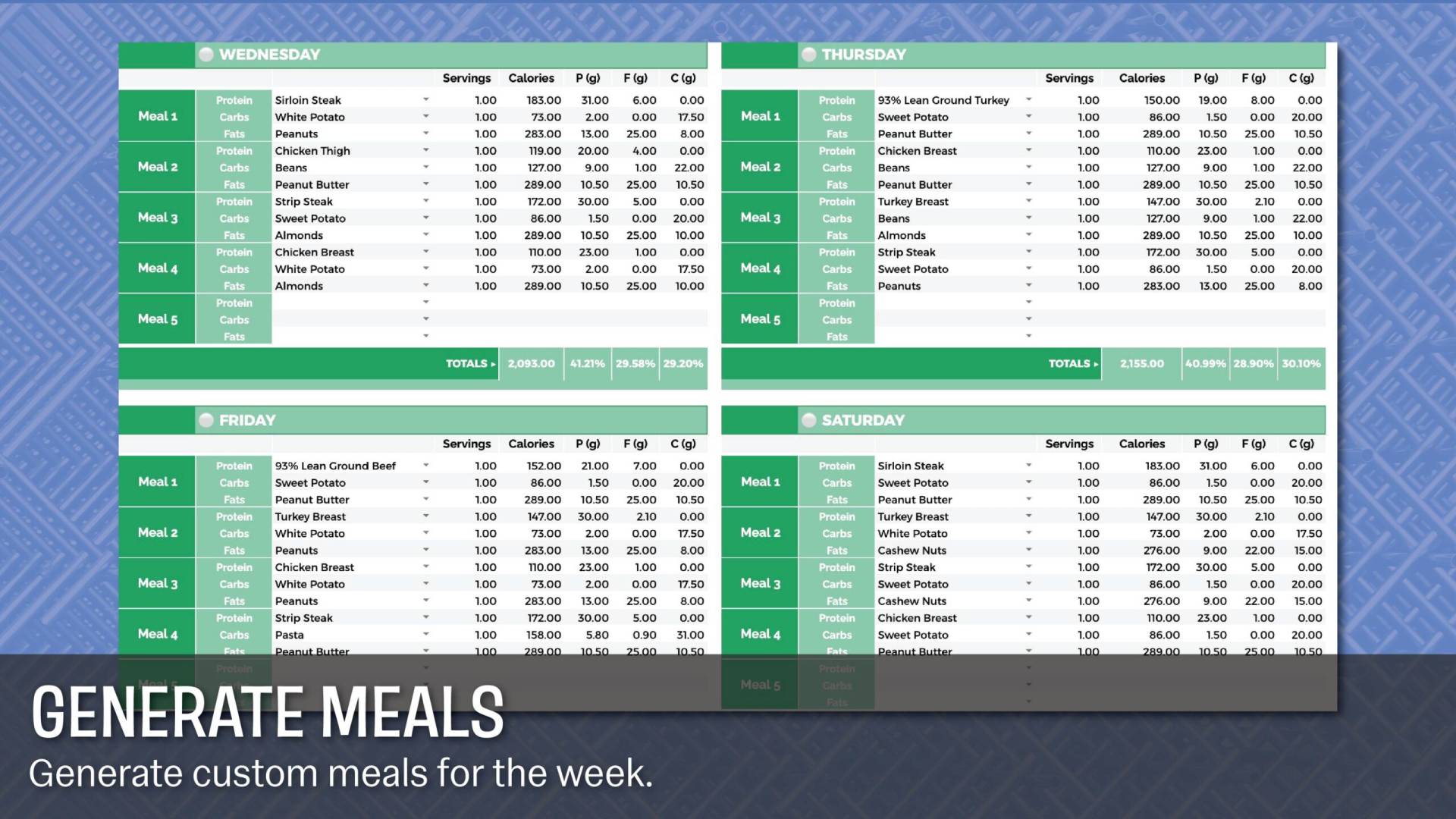
Task: Click Wednesday Meal 3 Protein label
Action: pyautogui.click(x=233, y=201)
